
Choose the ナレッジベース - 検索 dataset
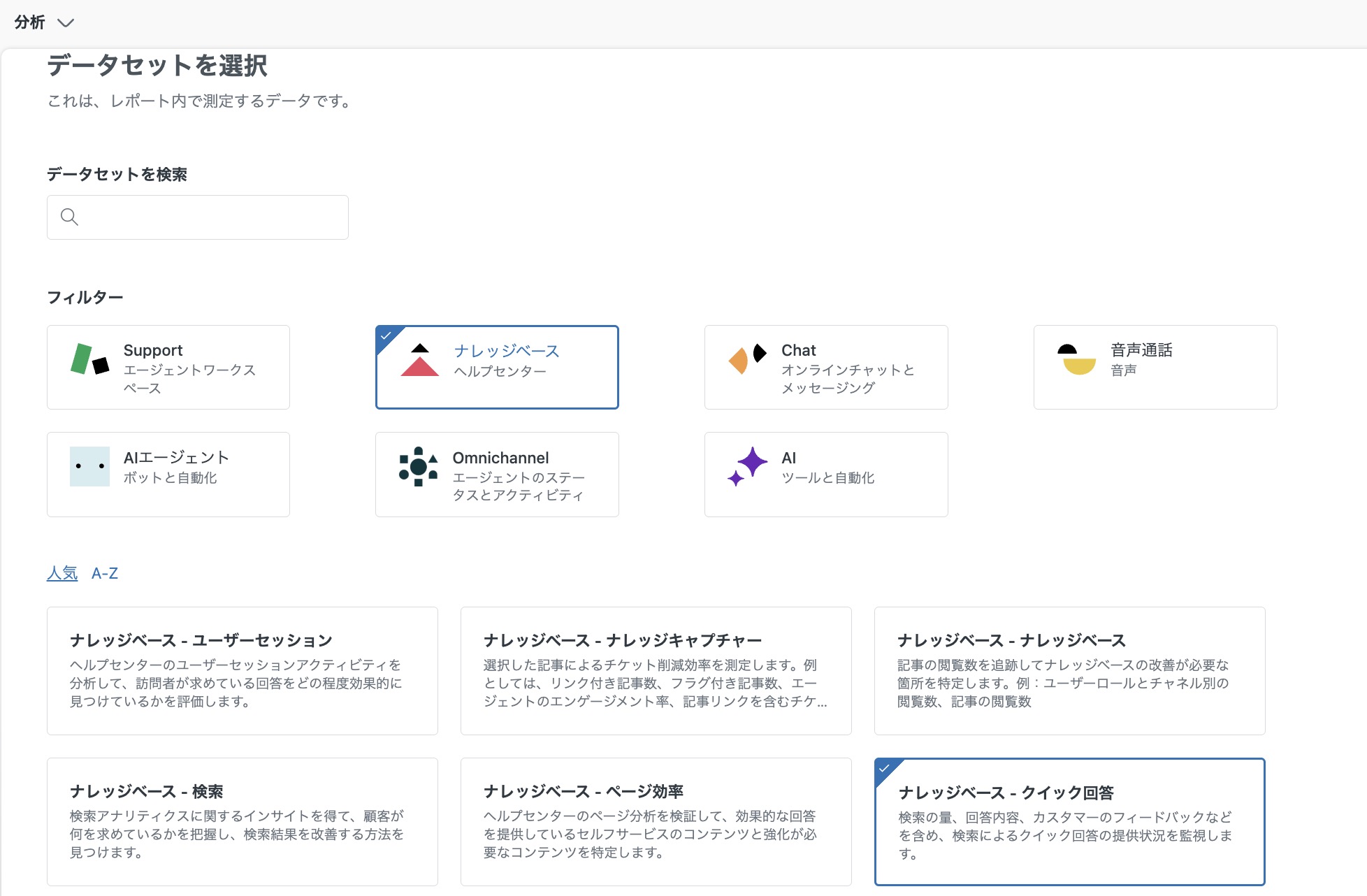tap(243, 822)
